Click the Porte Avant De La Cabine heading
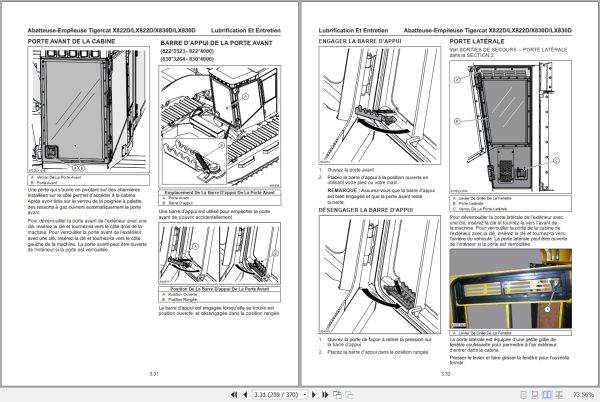Screen dimensions: 600x402 coord(71,41)
